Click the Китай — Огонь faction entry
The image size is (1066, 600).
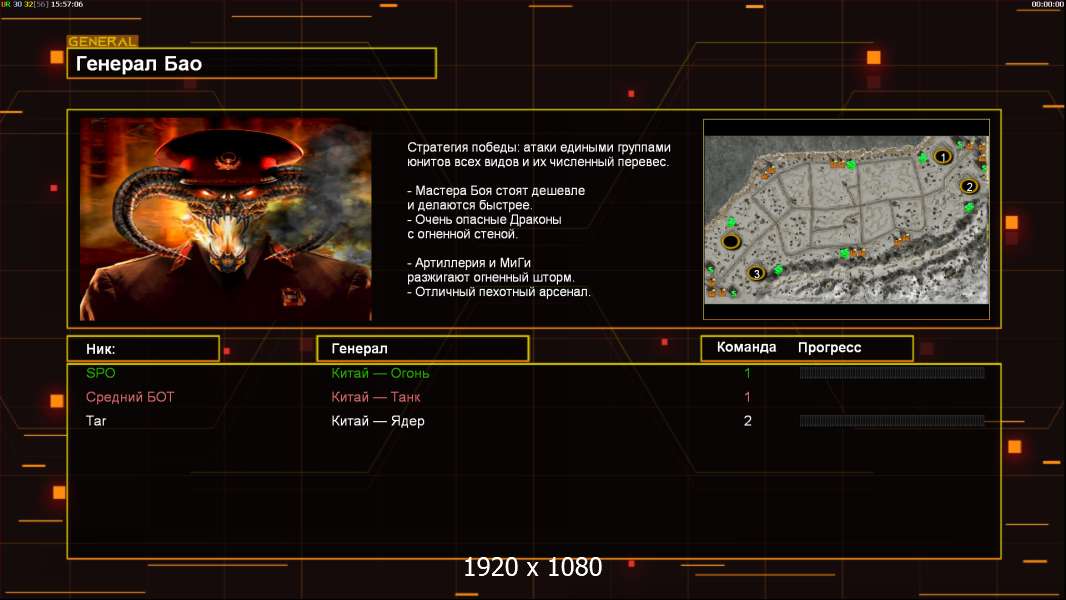380,373
